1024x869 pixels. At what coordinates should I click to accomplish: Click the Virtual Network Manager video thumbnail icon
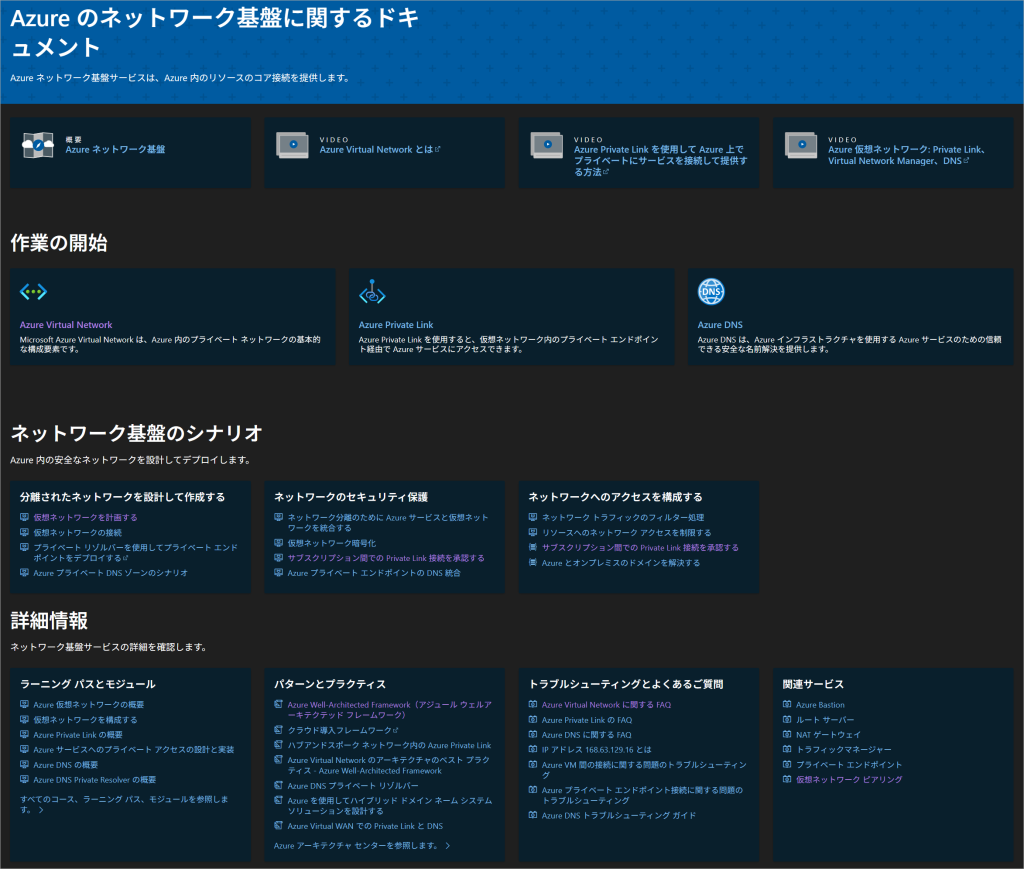pos(800,145)
